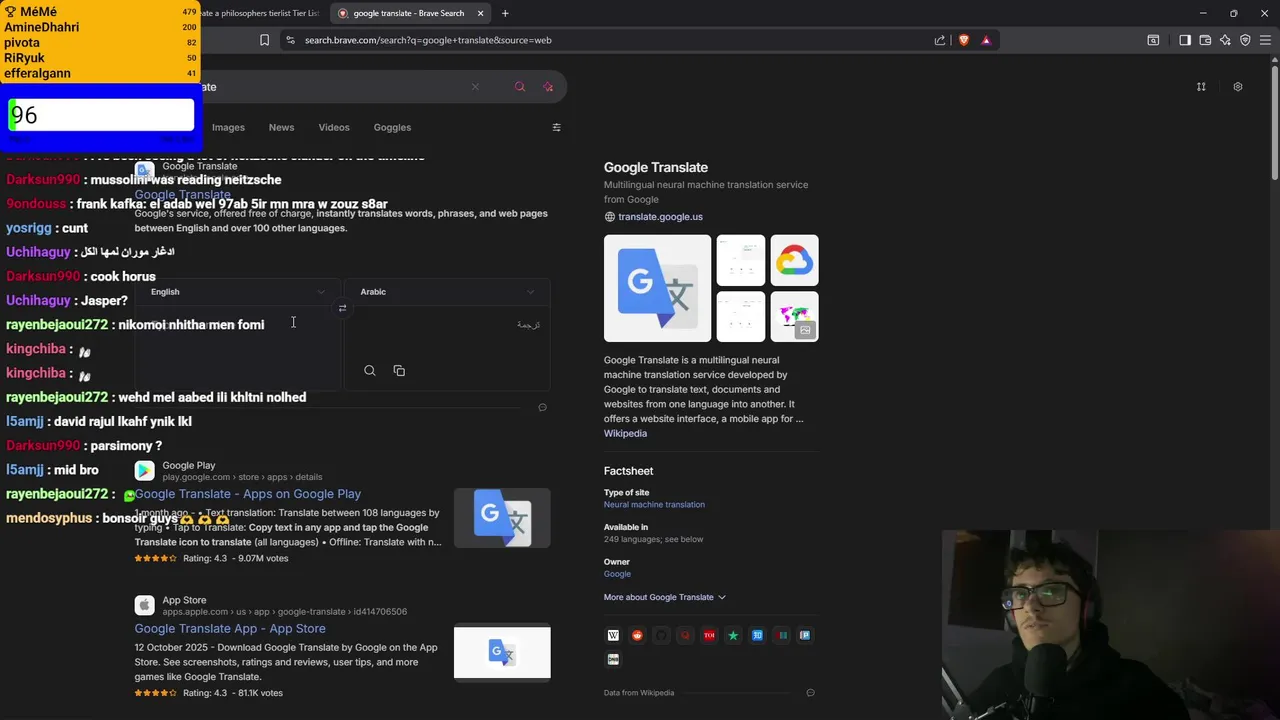Click Answer with AI sparkle in search box
This screenshot has width=1280, height=720.
tap(548, 87)
